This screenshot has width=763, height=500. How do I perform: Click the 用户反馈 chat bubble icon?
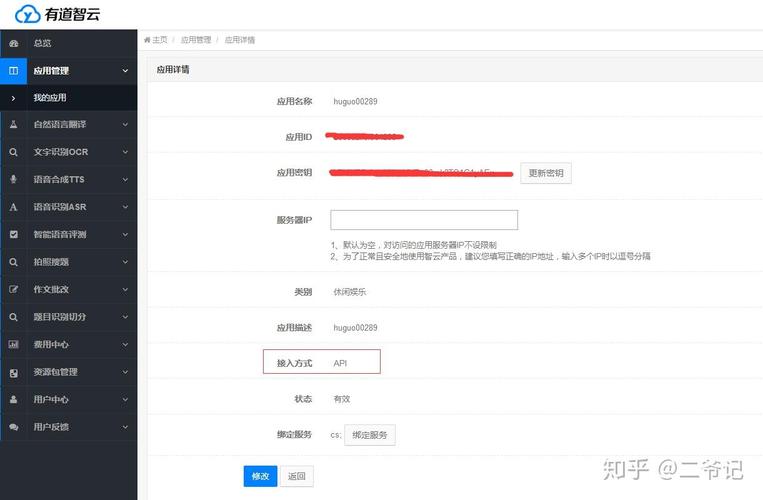(14, 427)
